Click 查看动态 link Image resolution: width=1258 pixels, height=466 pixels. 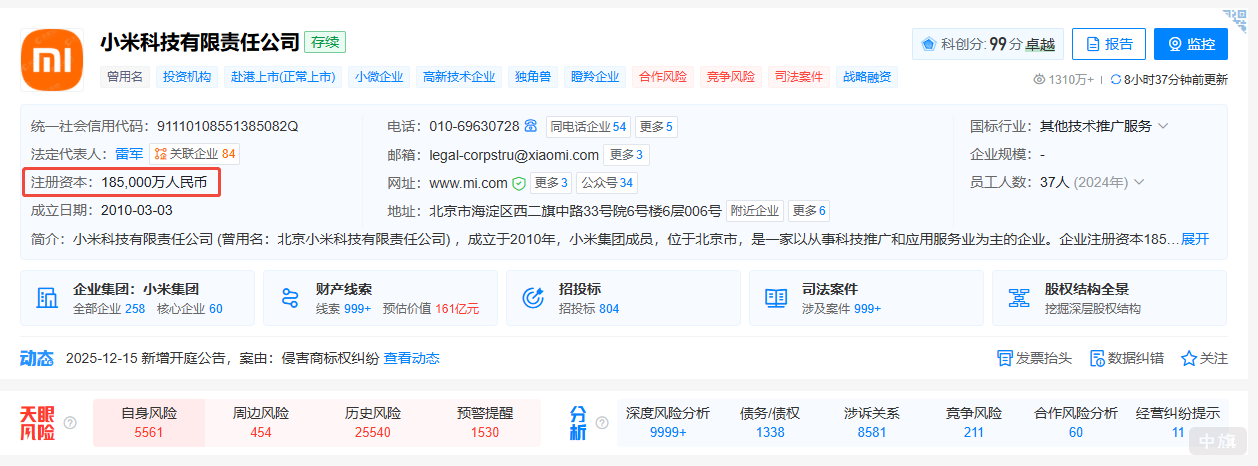[x=412, y=358]
